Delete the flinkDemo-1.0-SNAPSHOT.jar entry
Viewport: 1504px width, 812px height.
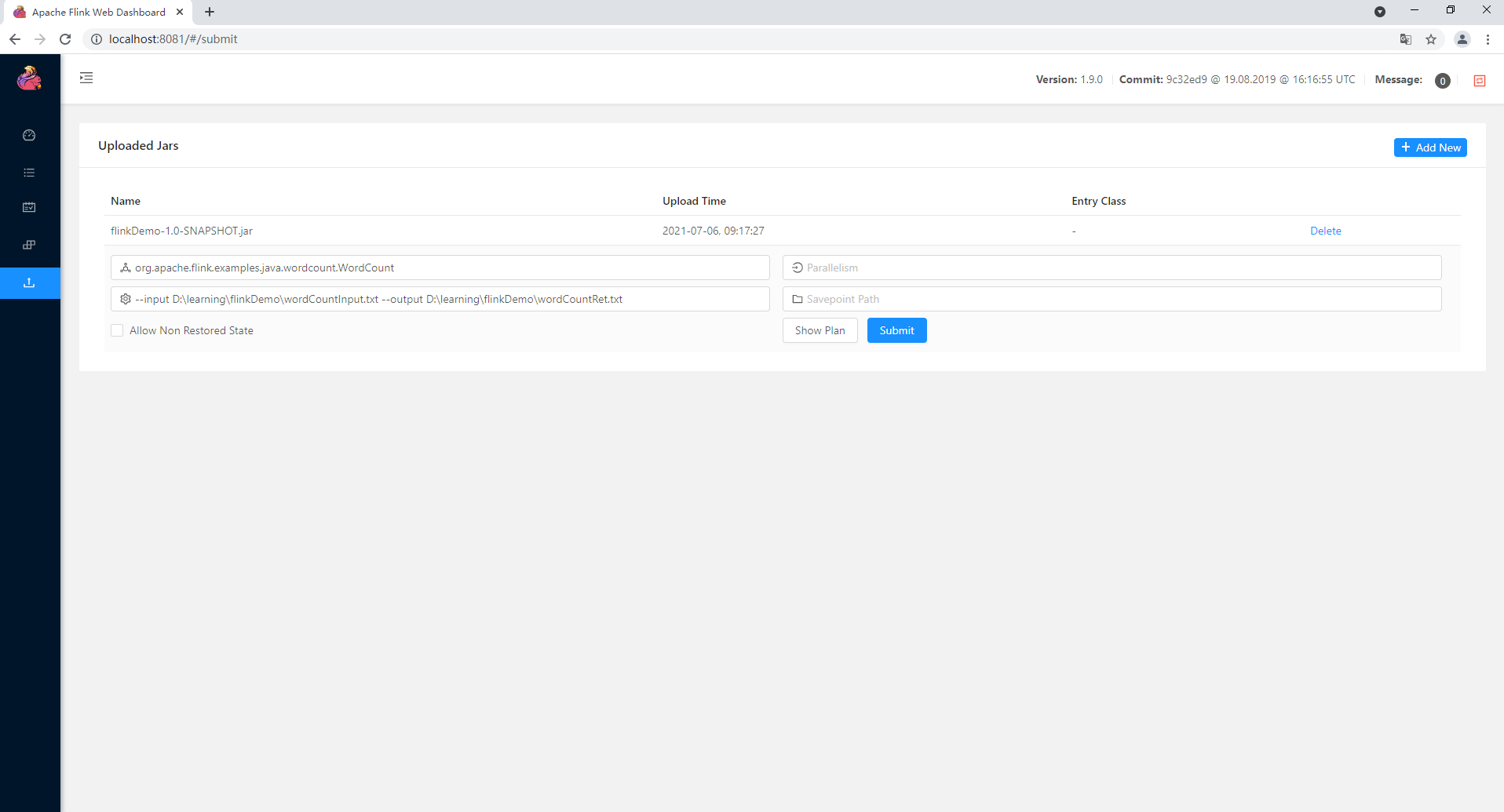[1326, 231]
